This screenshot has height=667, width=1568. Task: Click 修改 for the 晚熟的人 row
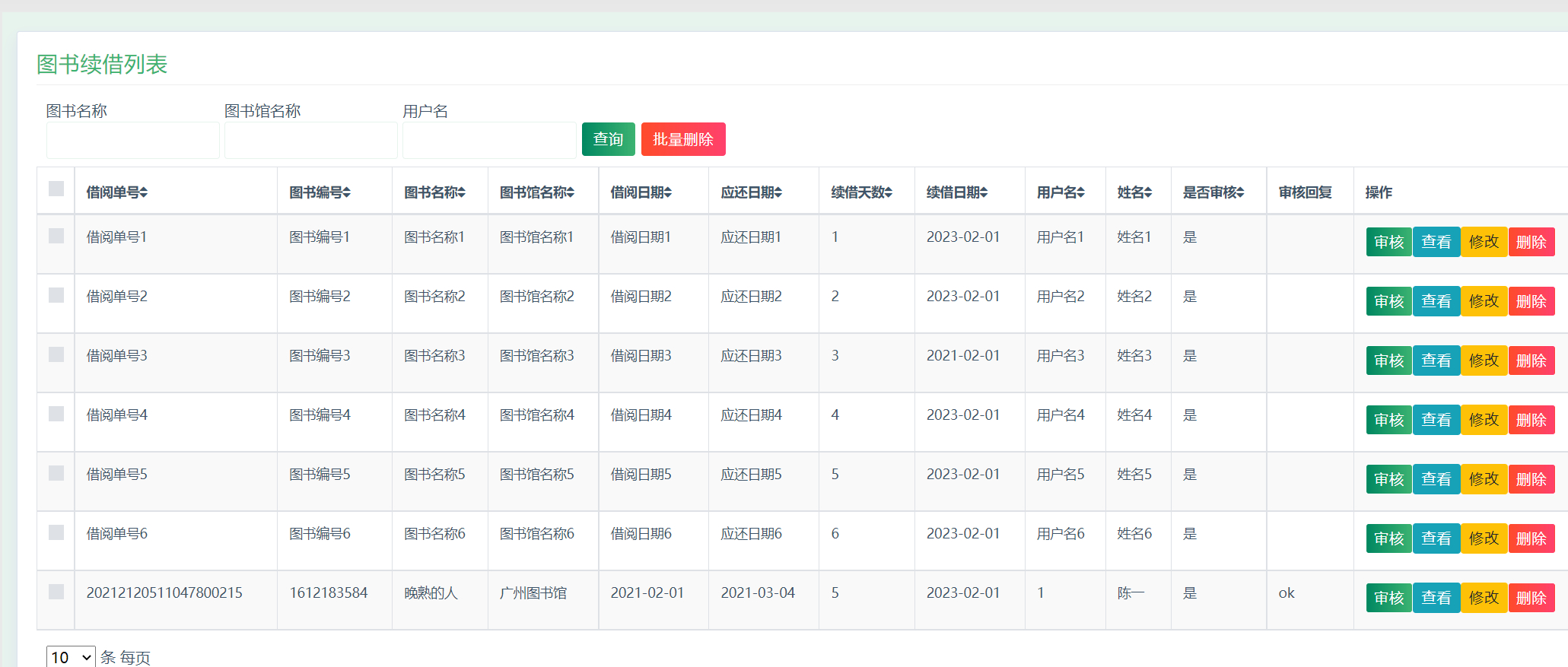coord(1484,598)
